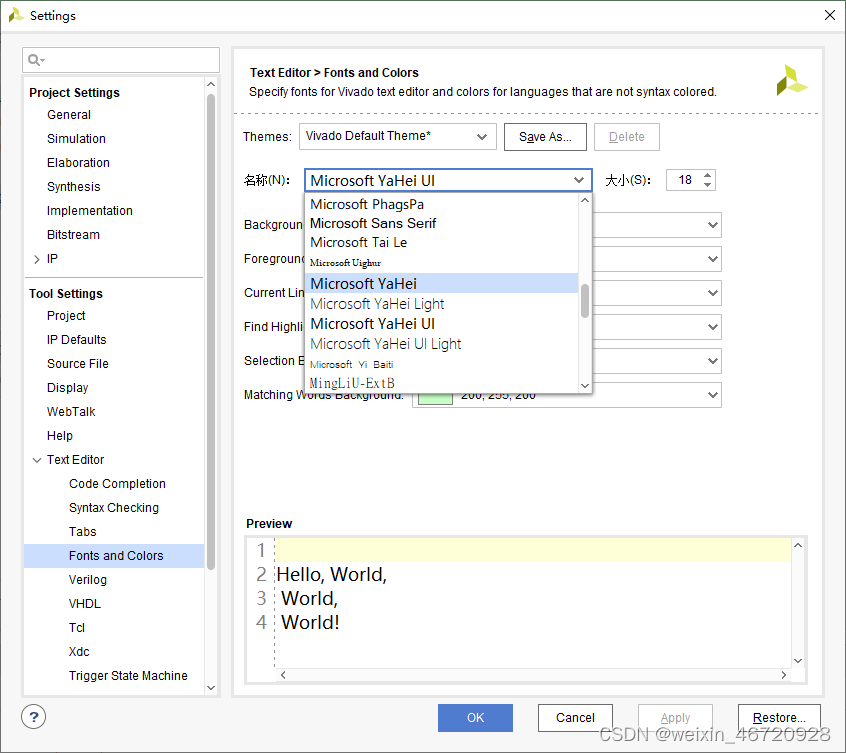
Task: Click preview pane scroll down arrow
Action: [x=798, y=661]
